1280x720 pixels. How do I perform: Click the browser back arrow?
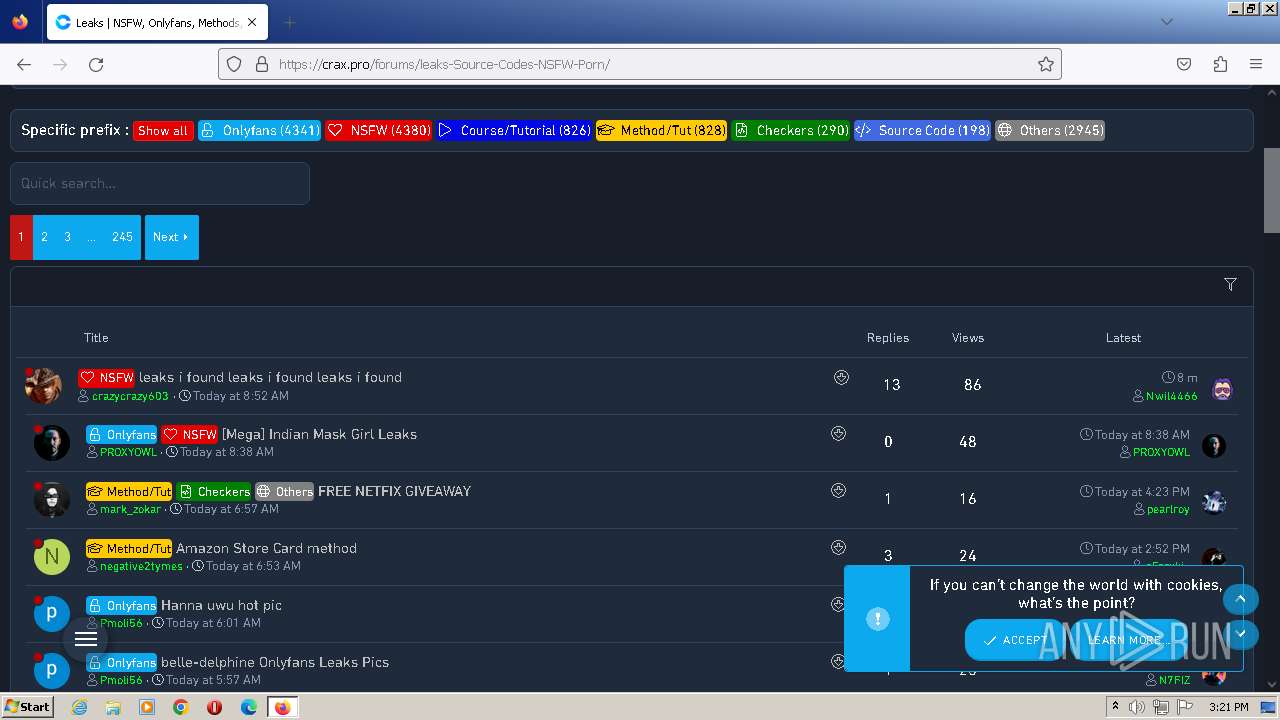(24, 64)
